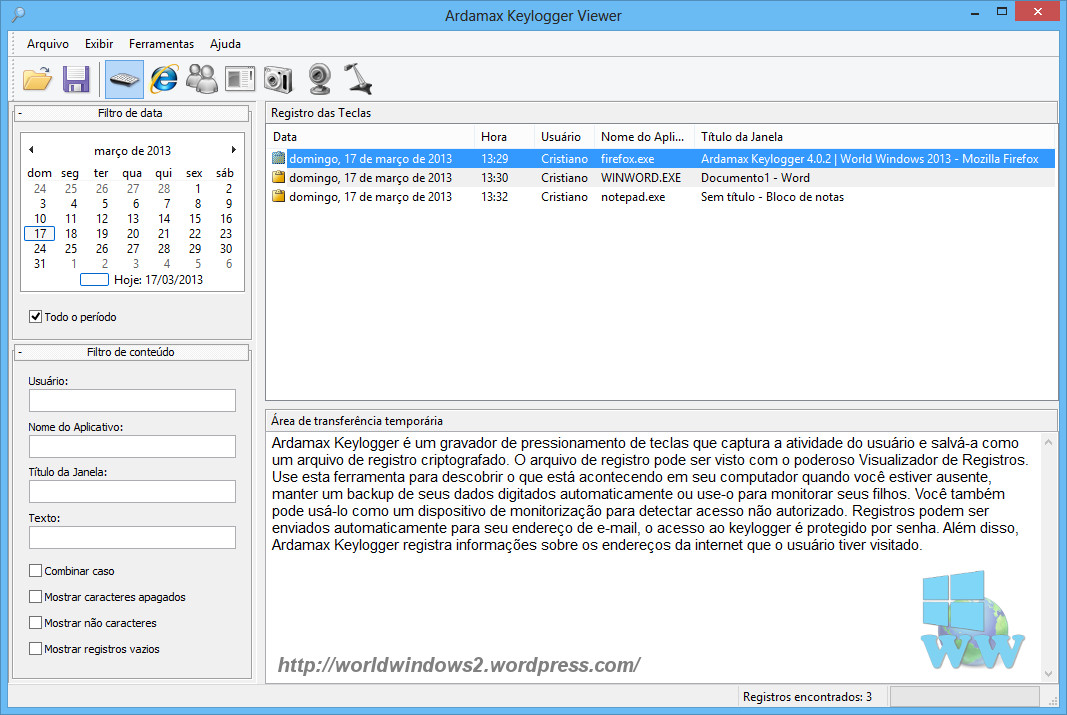1067x715 pixels.
Task: Uncheck the Todo o período checkbox
Action: click(35, 316)
